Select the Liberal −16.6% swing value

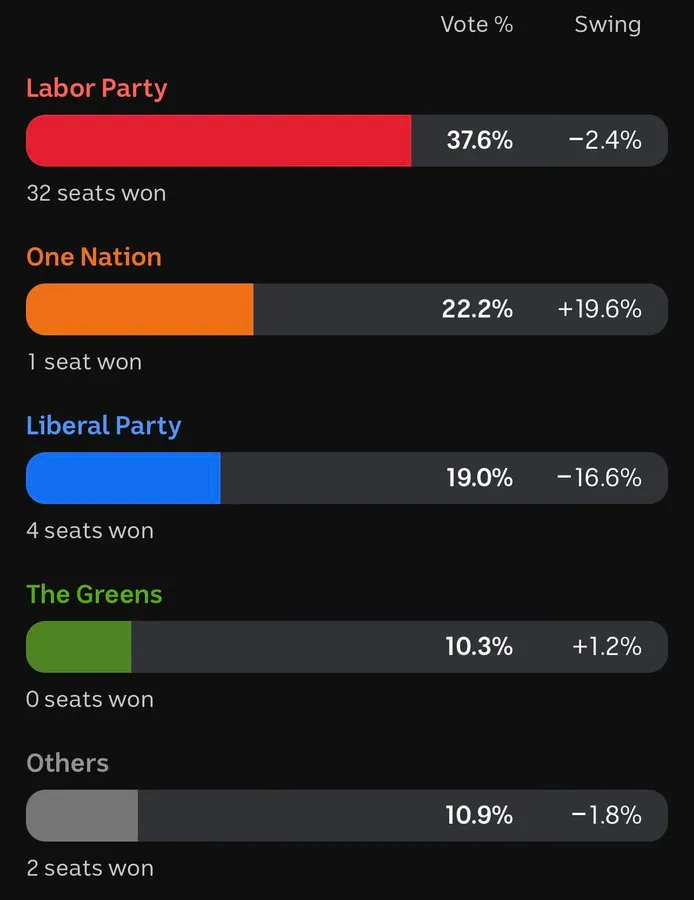[x=599, y=478]
